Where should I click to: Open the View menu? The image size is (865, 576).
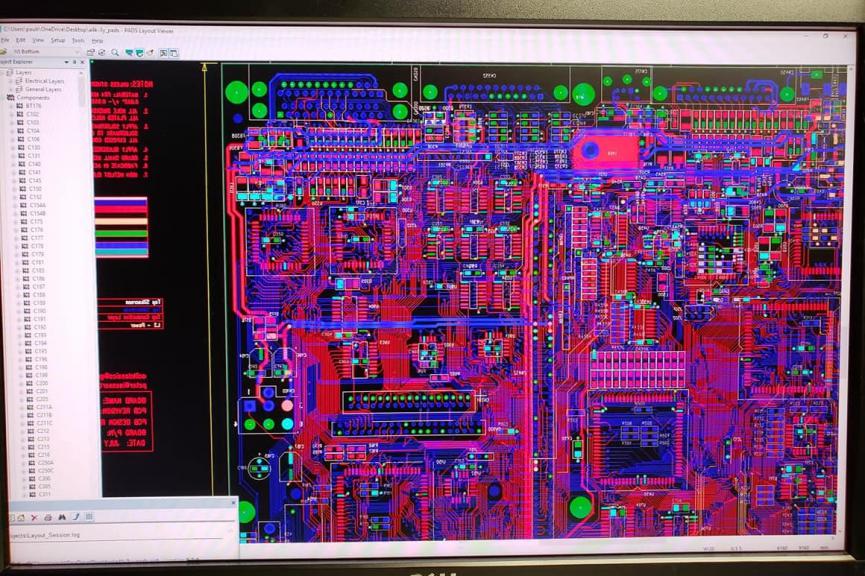tap(37, 40)
